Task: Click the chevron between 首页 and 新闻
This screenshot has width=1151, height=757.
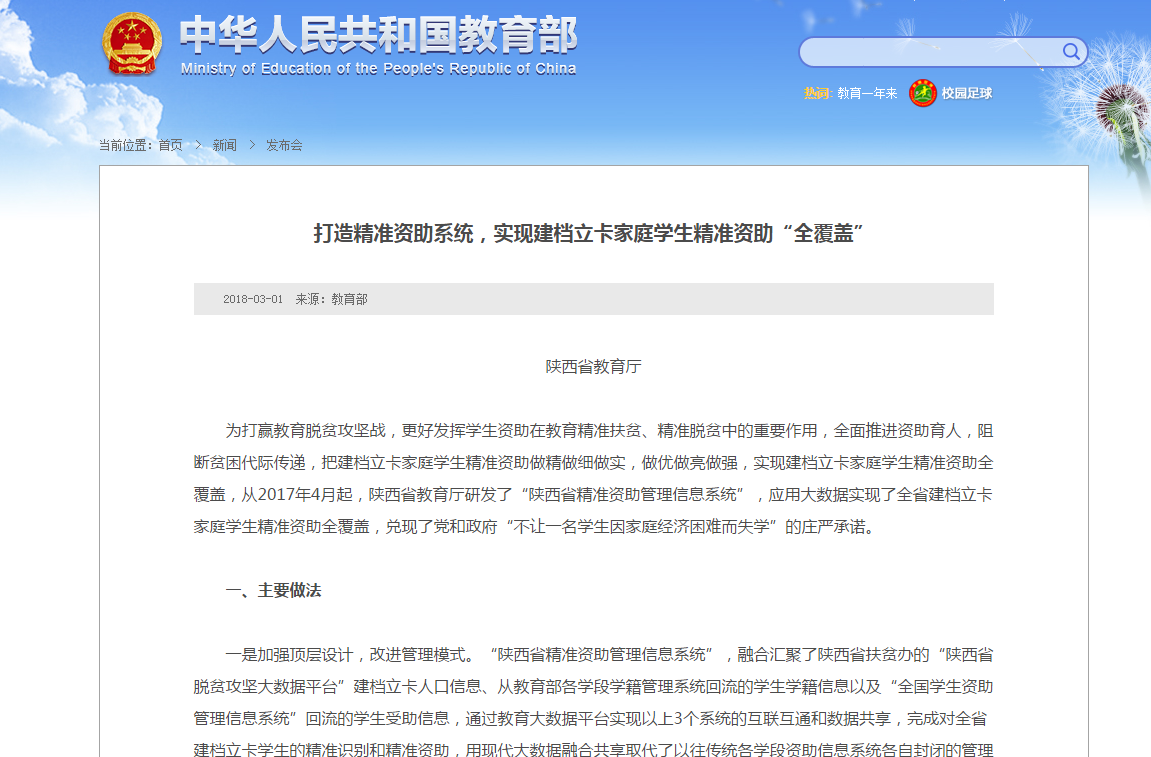Action: 198,145
